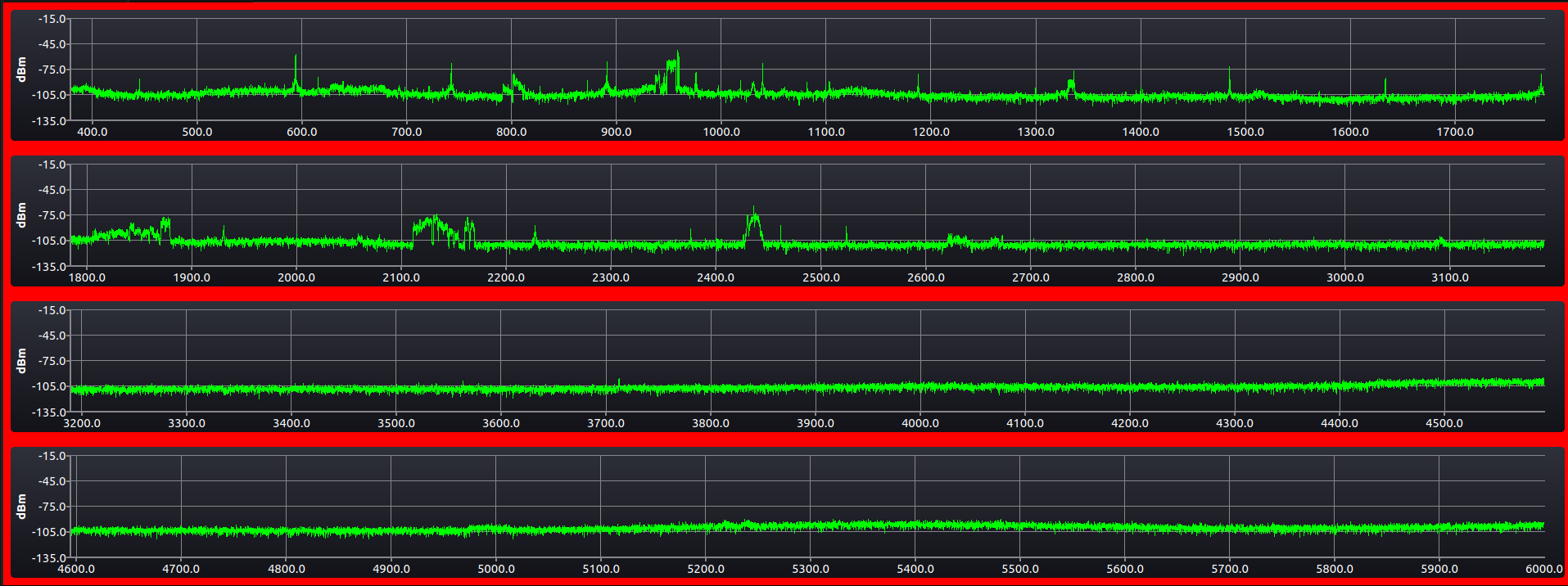Screen dimensions: 1568x586
Task: Click the 5800.0 frequency axis label
Action: 1335,569
